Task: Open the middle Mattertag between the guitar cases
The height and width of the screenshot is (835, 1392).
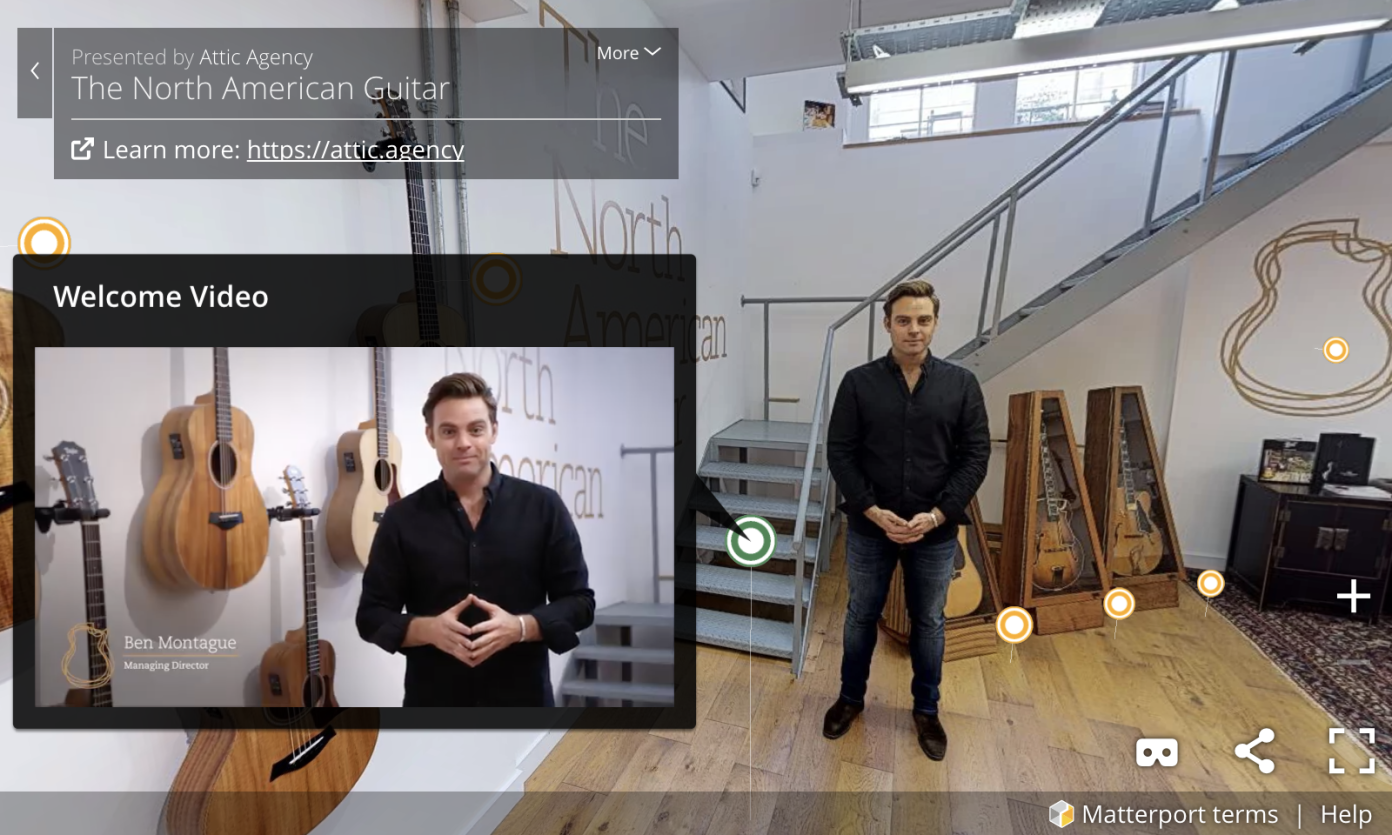Action: tap(1117, 603)
